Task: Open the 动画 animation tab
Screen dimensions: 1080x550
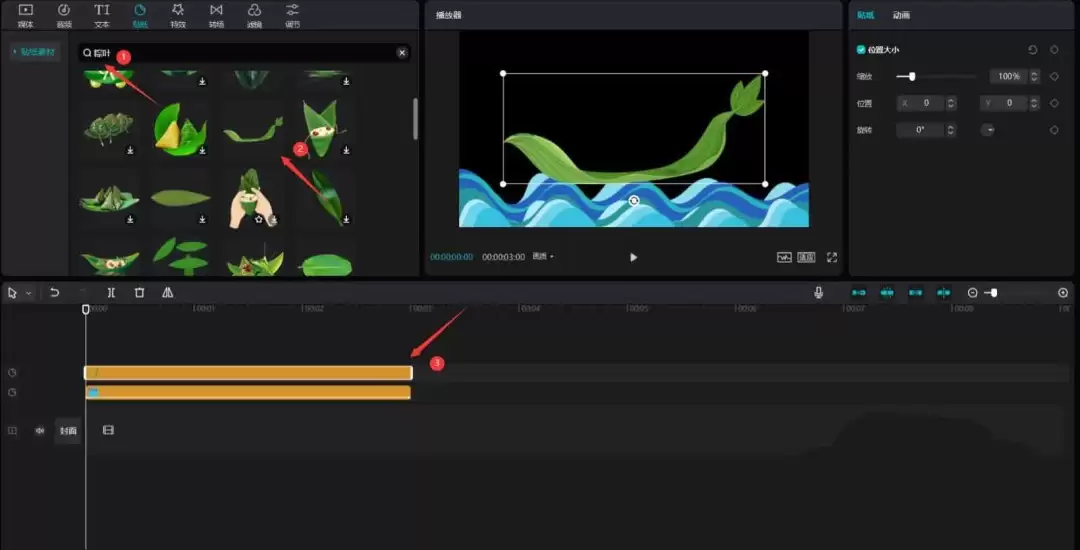Action: click(901, 15)
